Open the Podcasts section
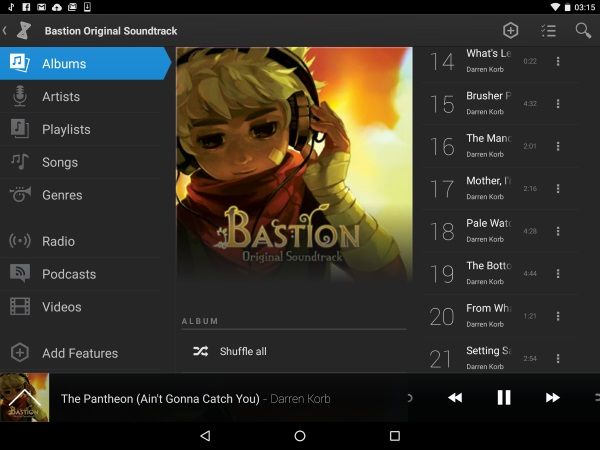 tap(80, 274)
